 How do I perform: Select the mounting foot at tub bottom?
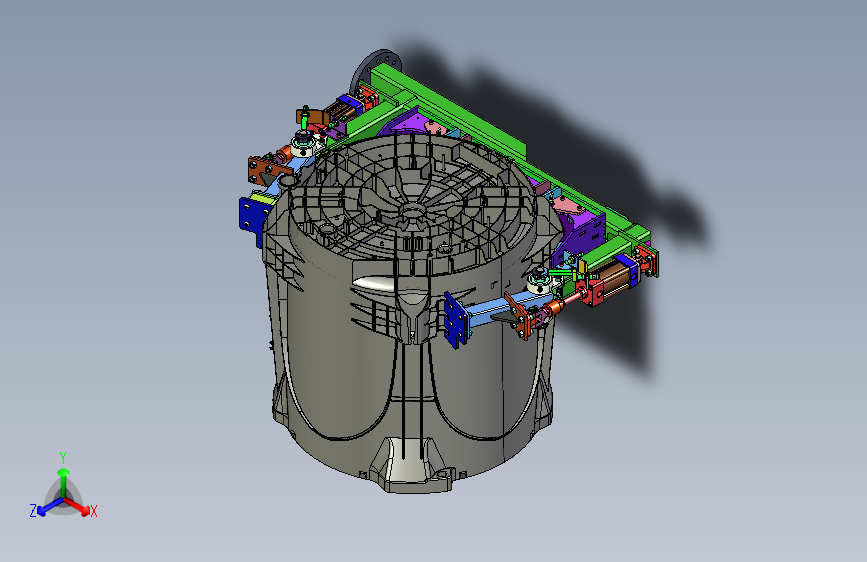[412, 465]
